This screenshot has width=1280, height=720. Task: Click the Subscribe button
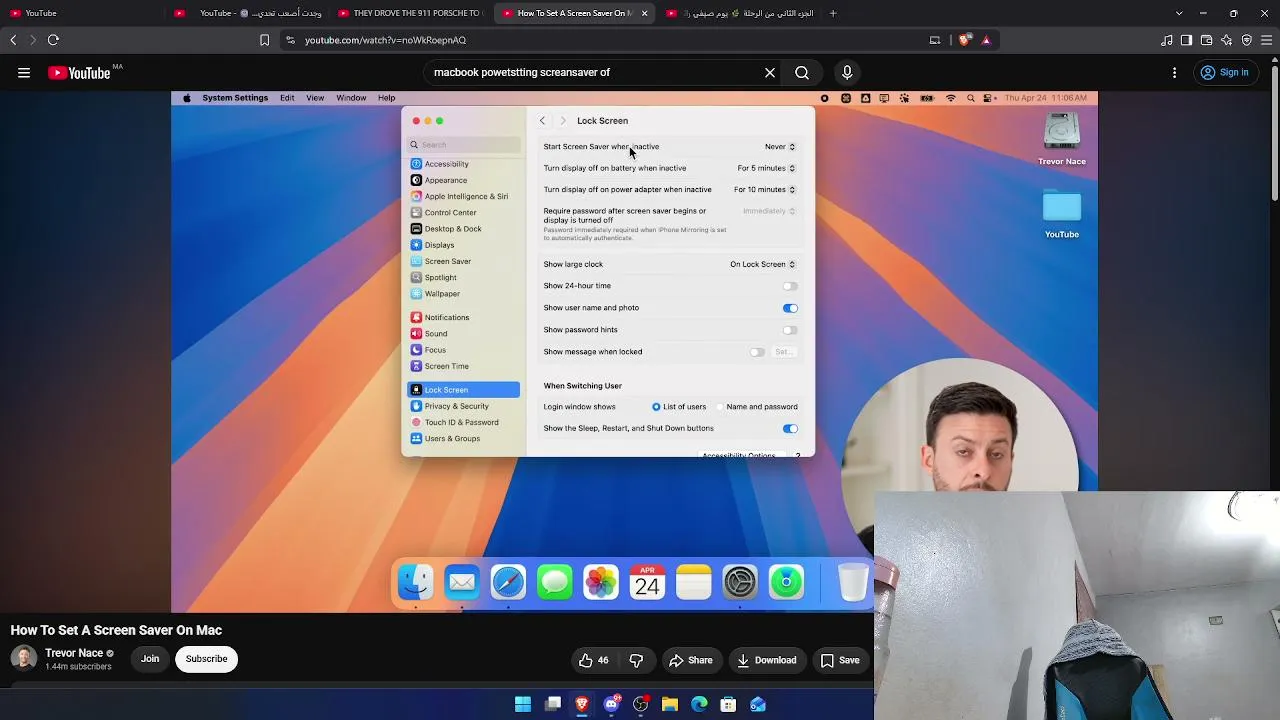pos(206,659)
